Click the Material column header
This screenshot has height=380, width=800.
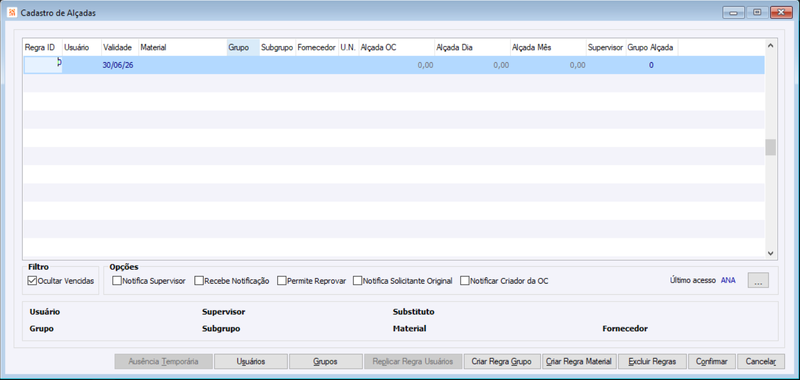(183, 47)
